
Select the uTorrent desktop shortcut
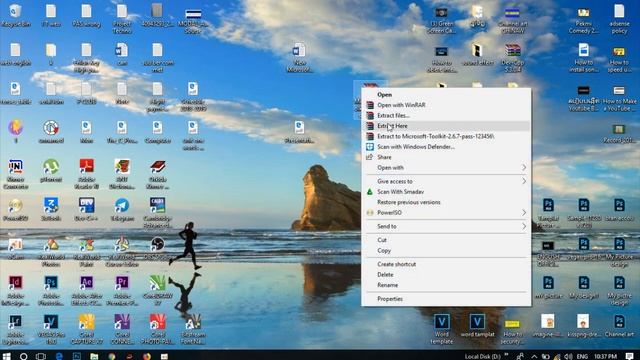click(x=51, y=171)
